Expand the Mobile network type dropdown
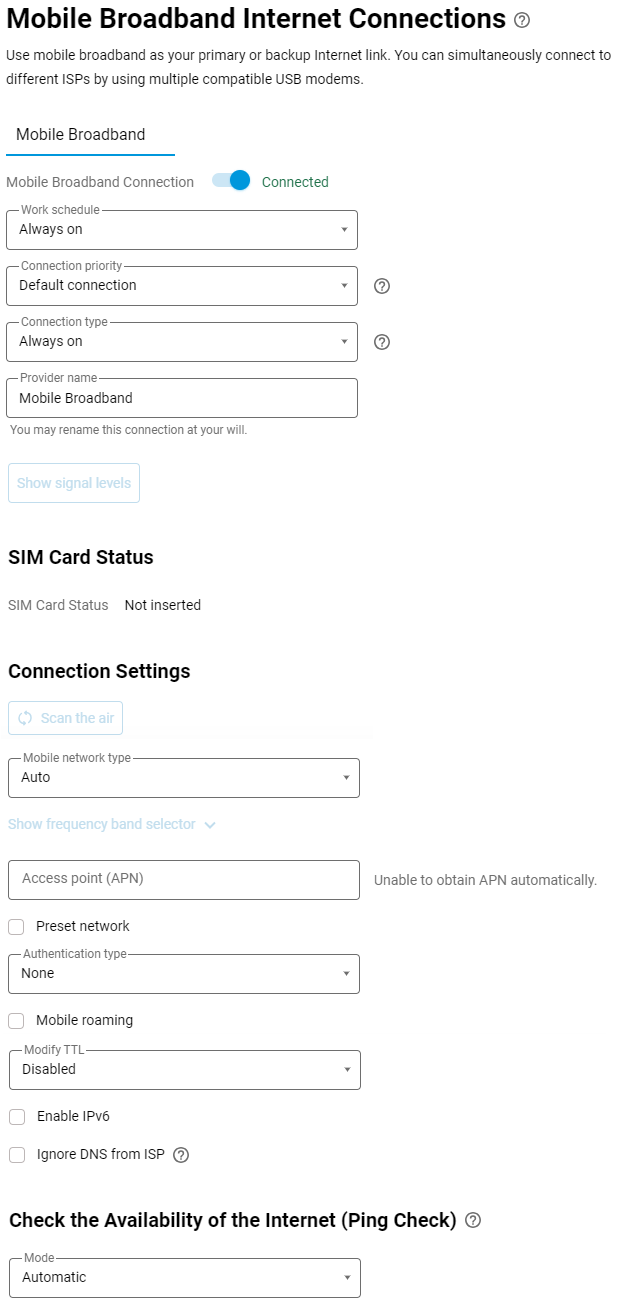The image size is (623, 1309). (x=183, y=778)
